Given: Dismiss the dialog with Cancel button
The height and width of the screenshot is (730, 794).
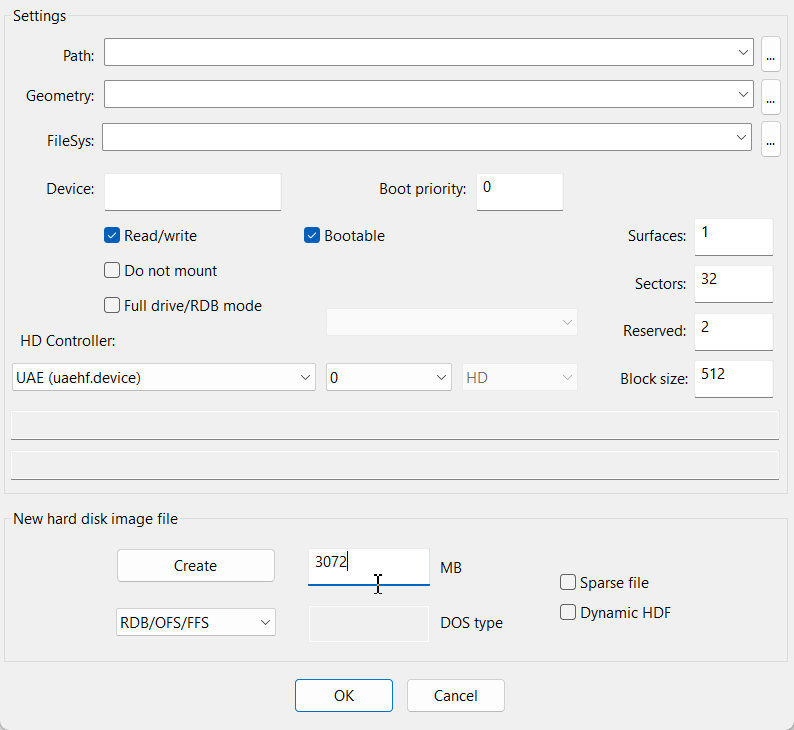Looking at the screenshot, I should pyautogui.click(x=456, y=696).
